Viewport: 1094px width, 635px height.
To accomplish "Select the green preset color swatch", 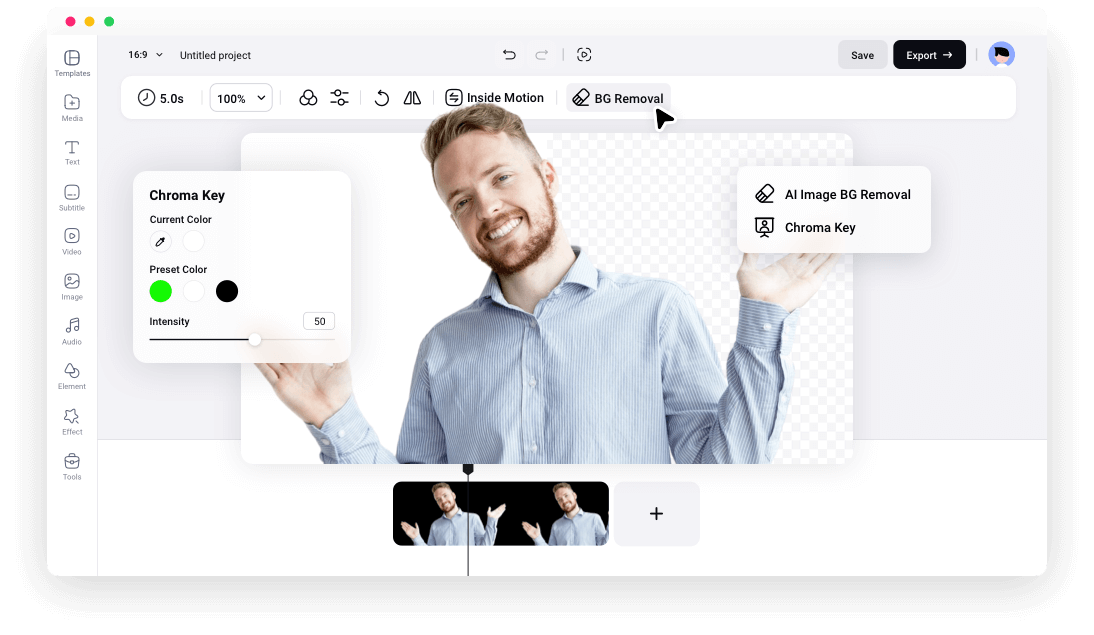I will (x=160, y=291).
